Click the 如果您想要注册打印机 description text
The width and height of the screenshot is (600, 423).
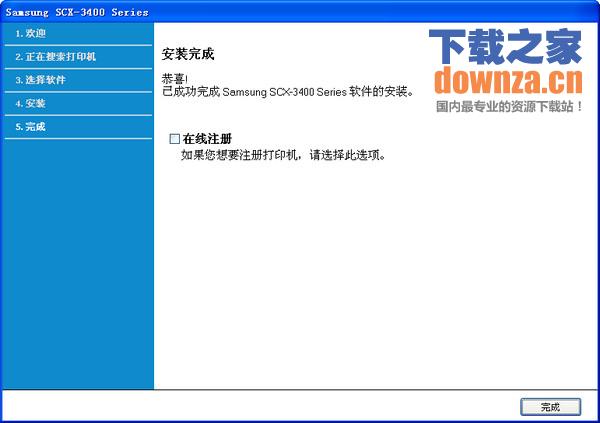click(283, 155)
